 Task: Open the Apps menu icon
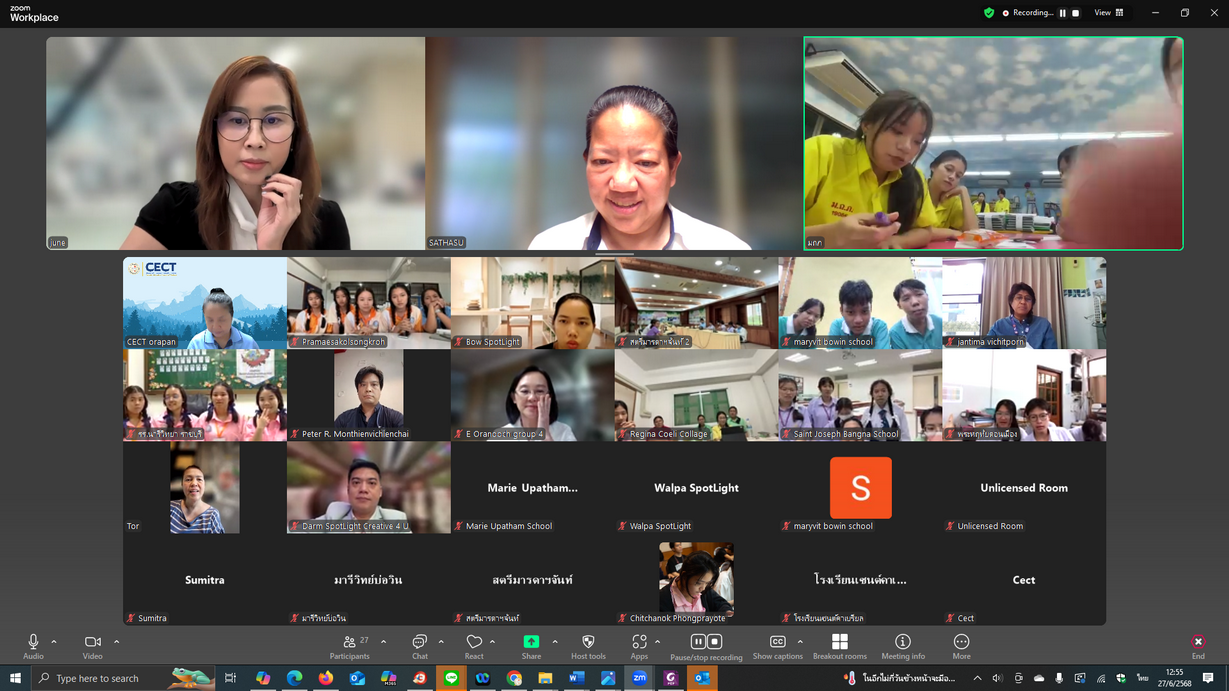point(639,643)
